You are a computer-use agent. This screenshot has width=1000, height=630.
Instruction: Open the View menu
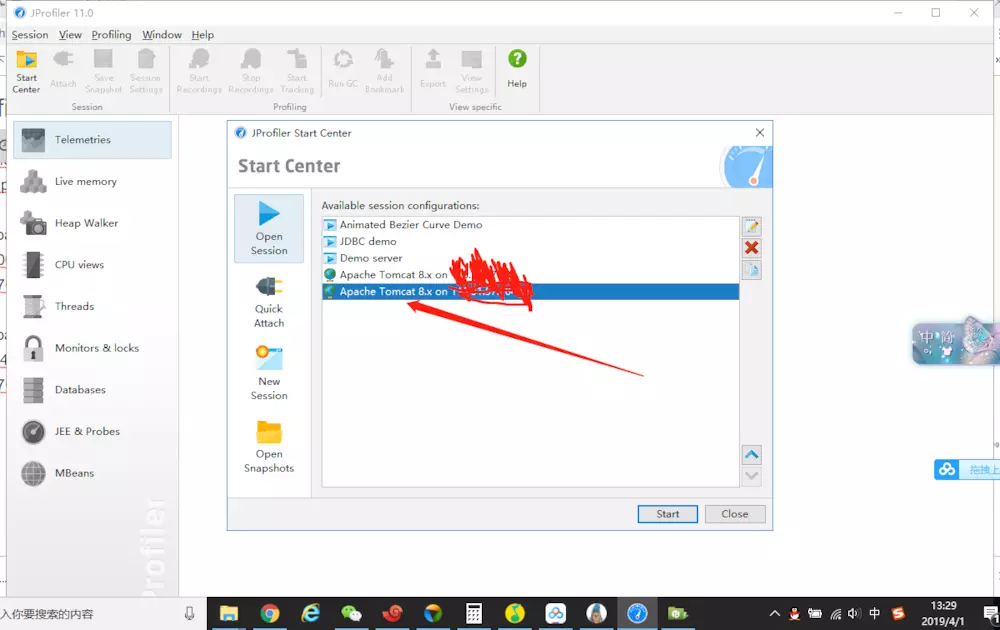point(70,34)
